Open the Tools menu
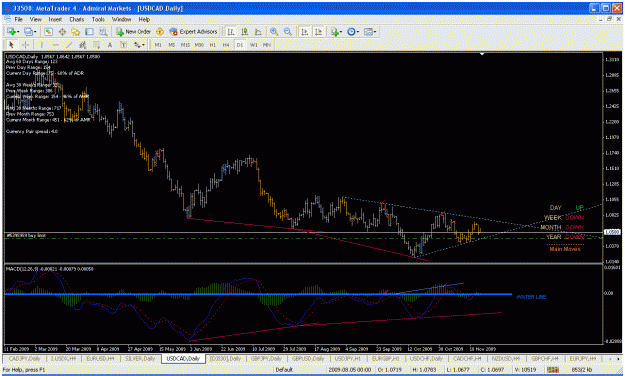 pyautogui.click(x=98, y=19)
